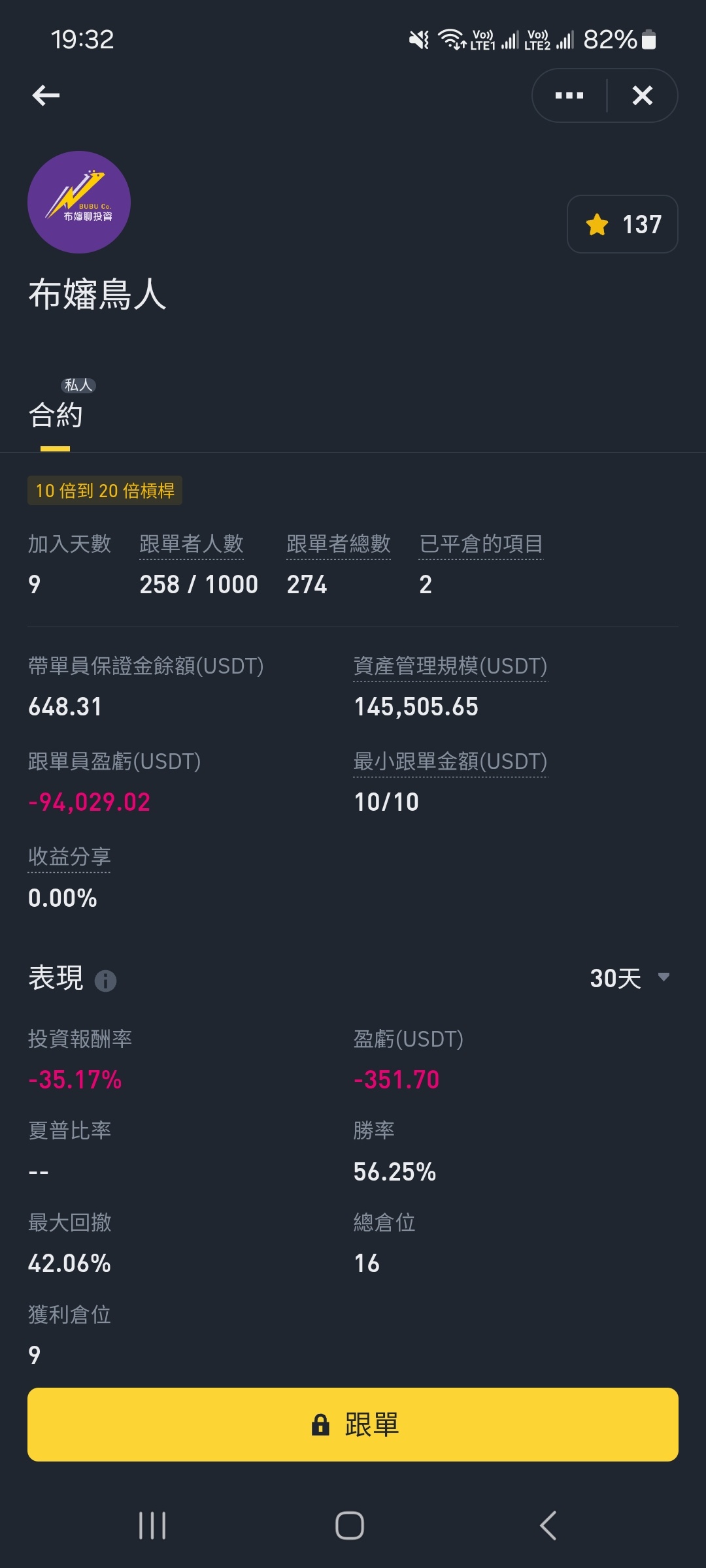
Task: Show the 跟單者總數 explanation
Action: click(339, 544)
